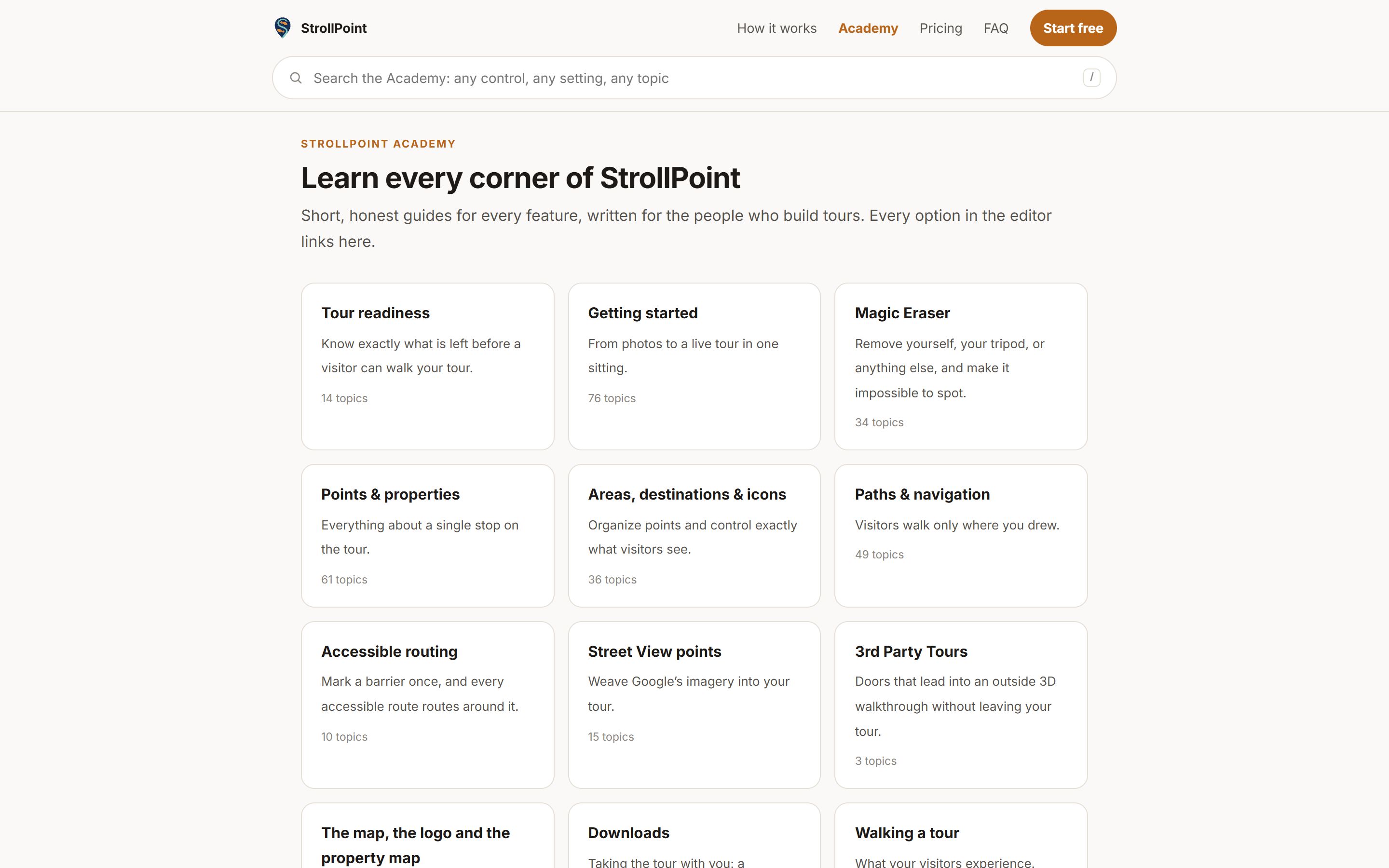Click the '36 topics' count text

(x=612, y=580)
